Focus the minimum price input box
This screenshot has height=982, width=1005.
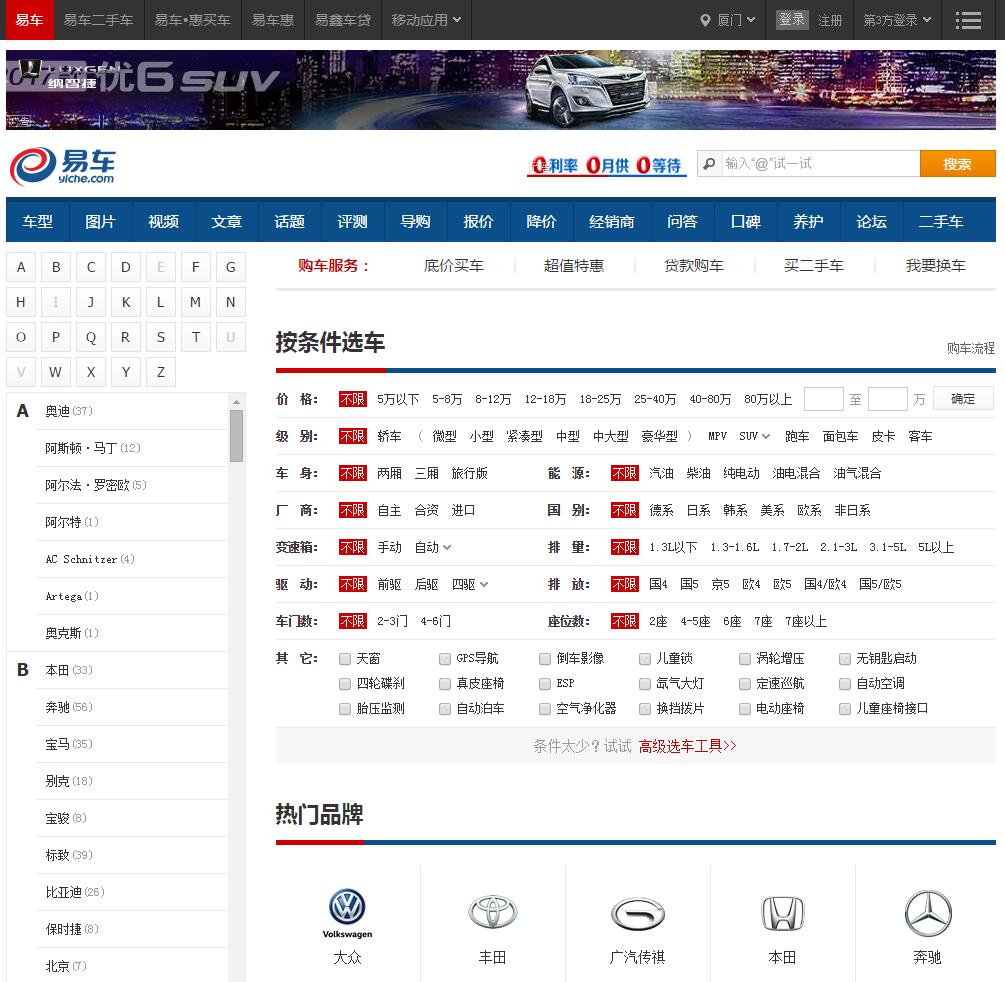pos(823,399)
